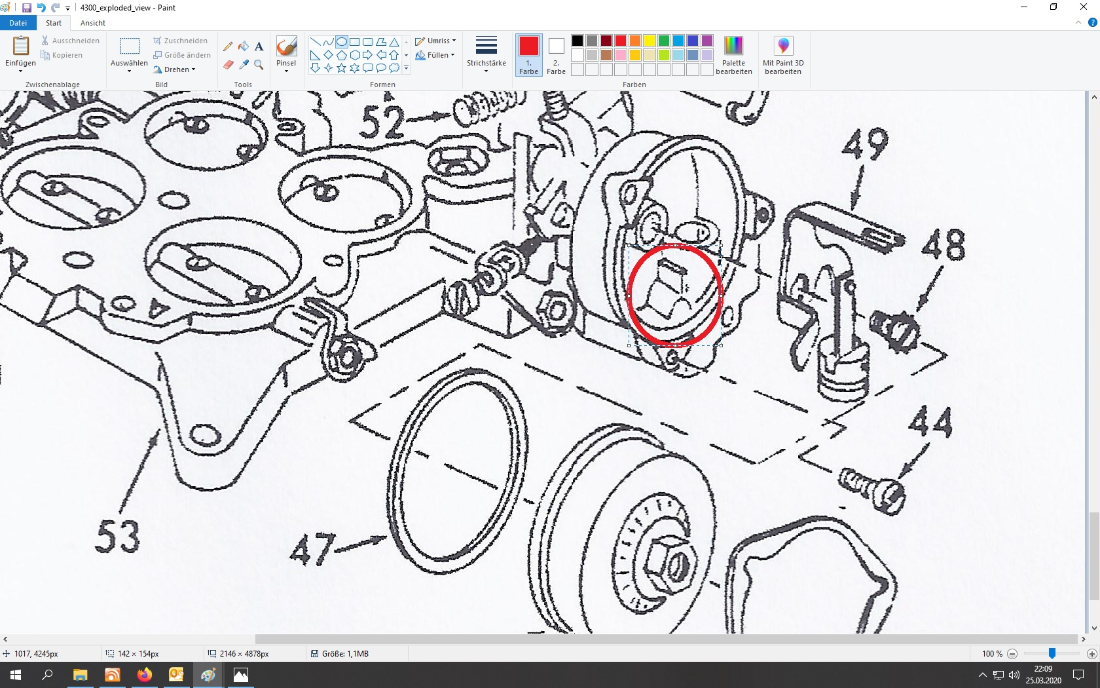Expand the Drehen rotate menu
This screenshot has width=1100, height=688.
pos(175,69)
